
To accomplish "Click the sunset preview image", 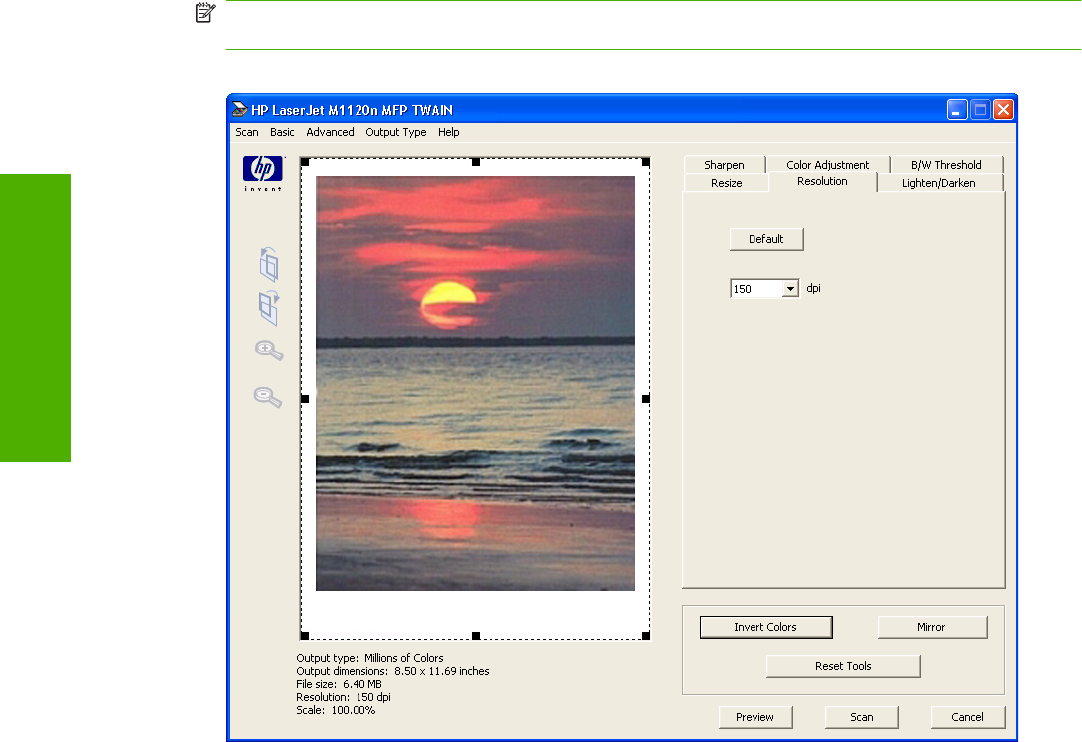I will pyautogui.click(x=475, y=383).
